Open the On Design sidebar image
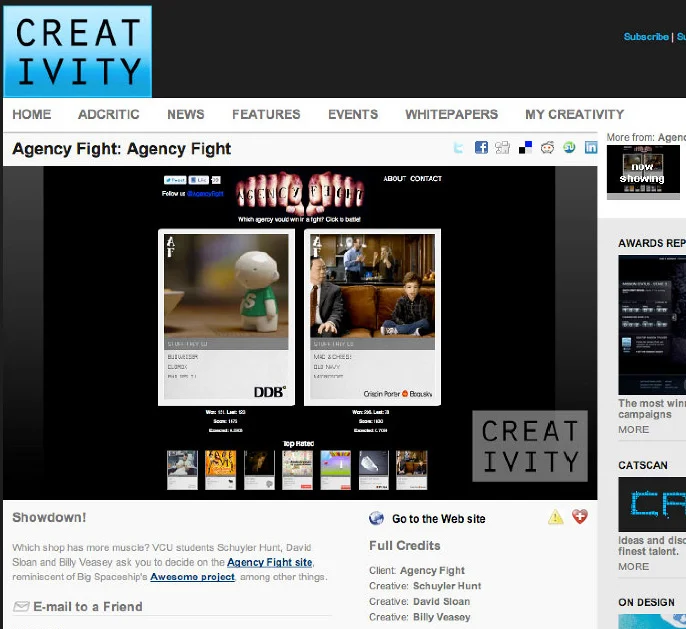 click(652, 621)
